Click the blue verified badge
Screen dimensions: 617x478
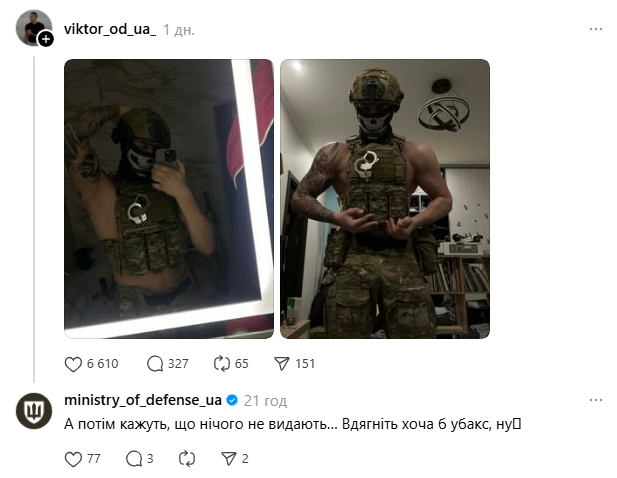(233, 400)
